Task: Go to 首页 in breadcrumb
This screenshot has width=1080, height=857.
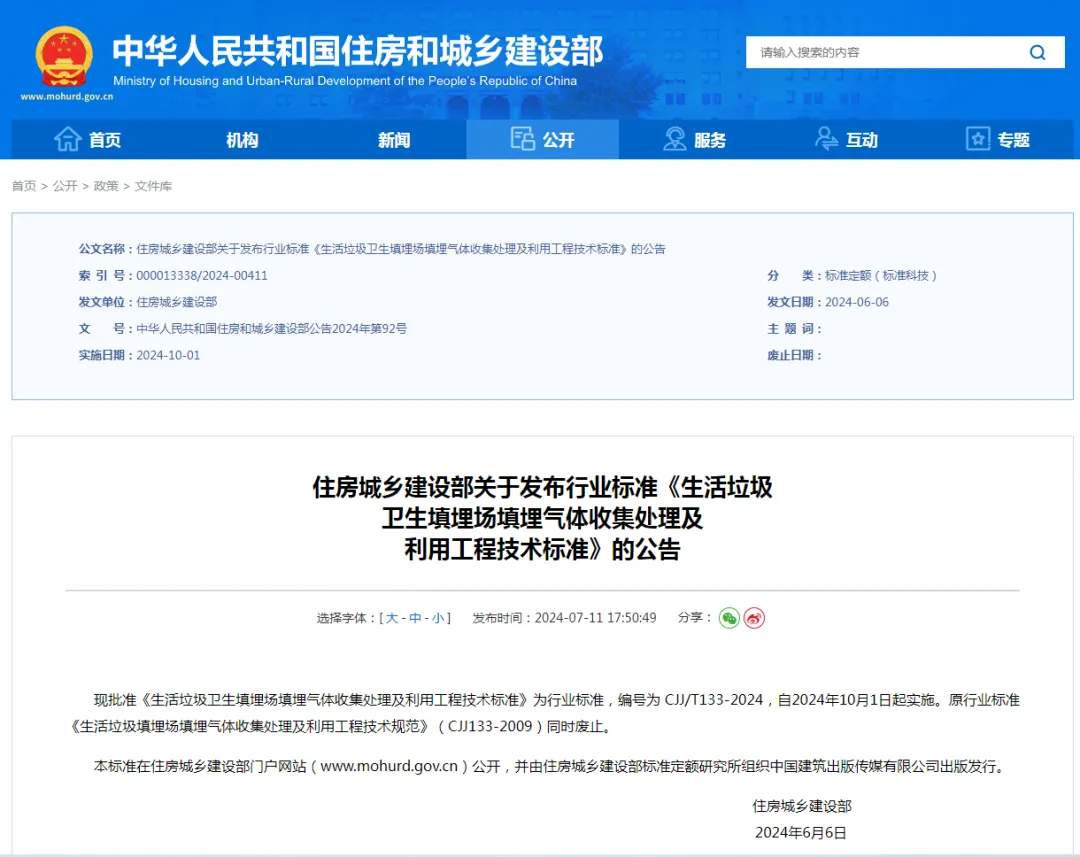Action: coord(24,186)
